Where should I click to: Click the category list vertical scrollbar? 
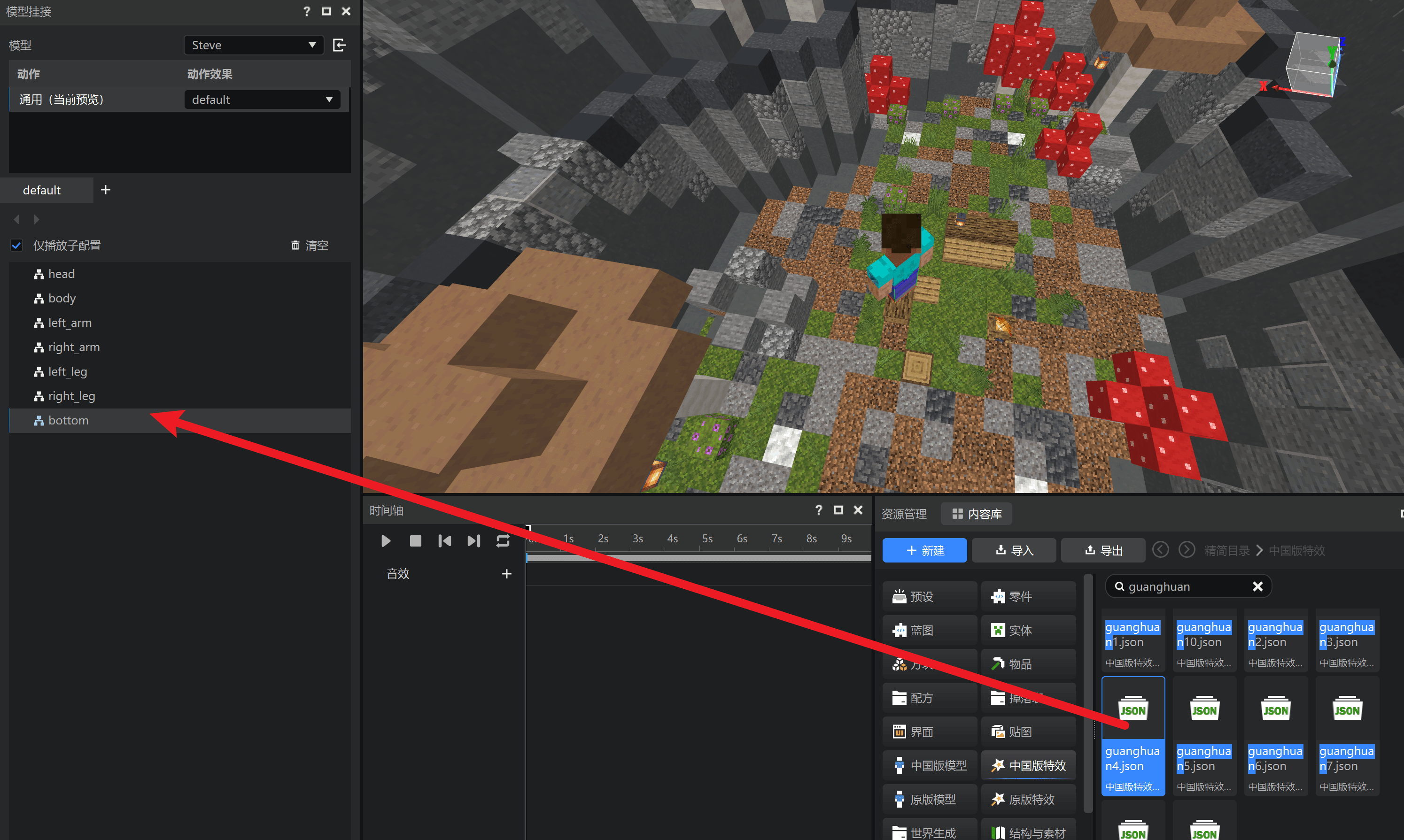pos(1087,694)
